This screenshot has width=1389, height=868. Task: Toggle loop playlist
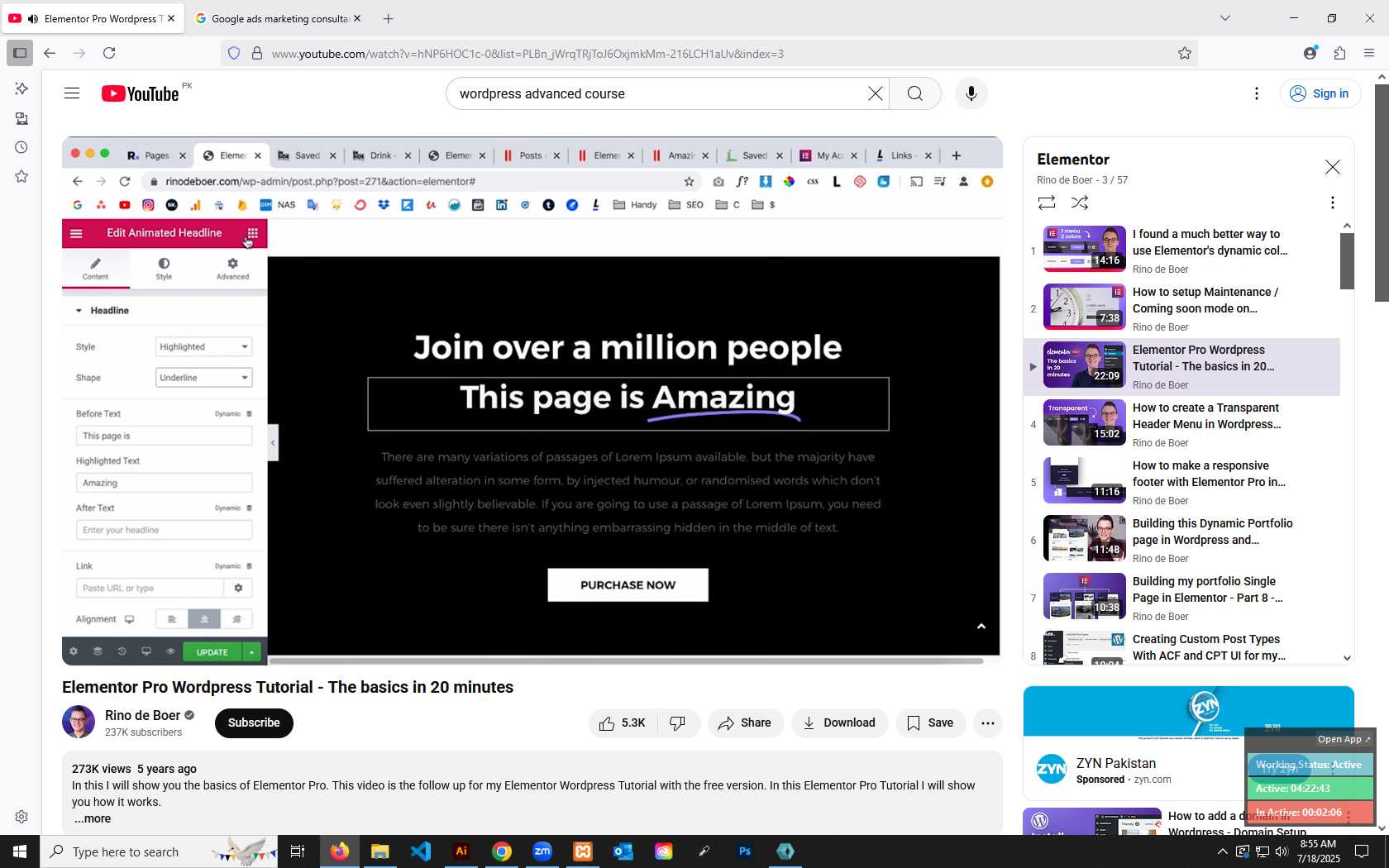(x=1047, y=203)
